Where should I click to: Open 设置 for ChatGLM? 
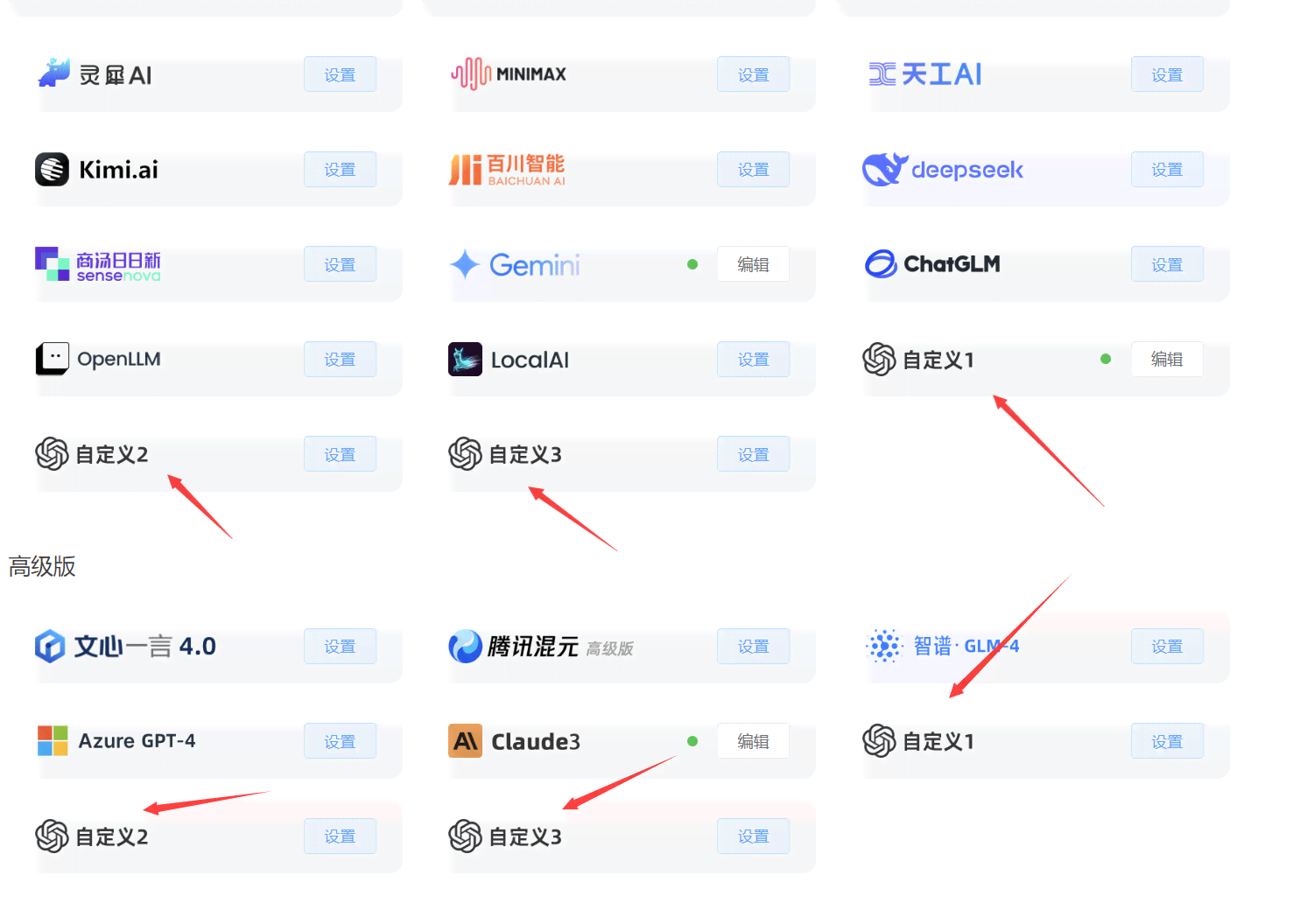[x=1167, y=264]
